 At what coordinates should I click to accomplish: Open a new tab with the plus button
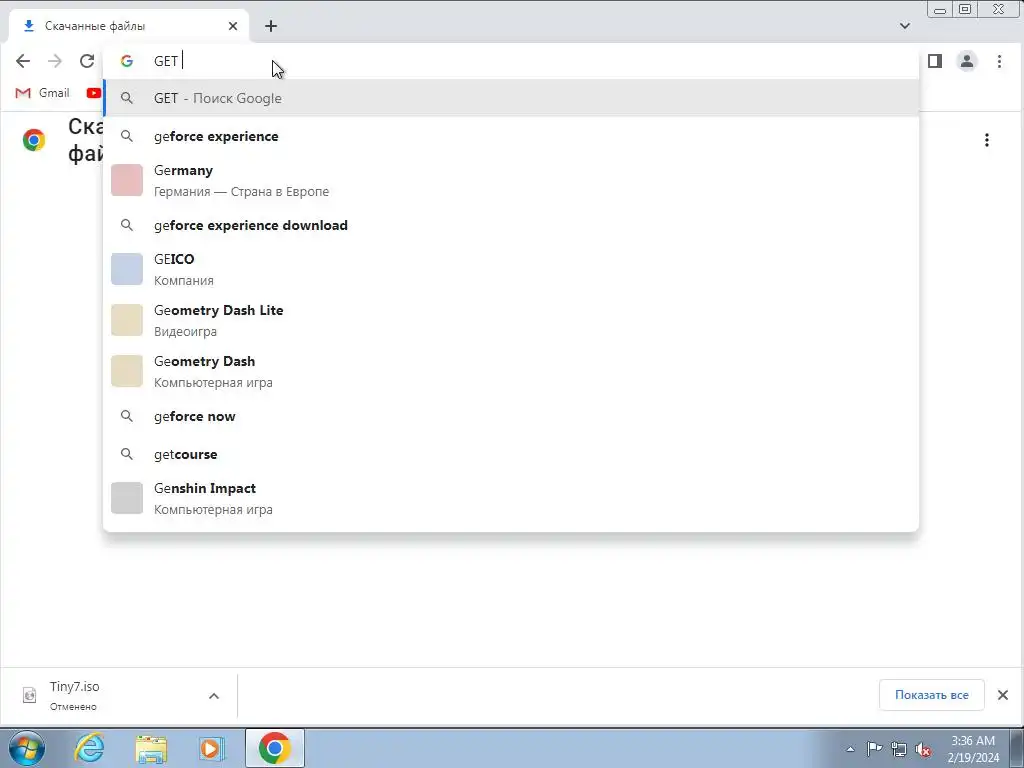coord(271,26)
